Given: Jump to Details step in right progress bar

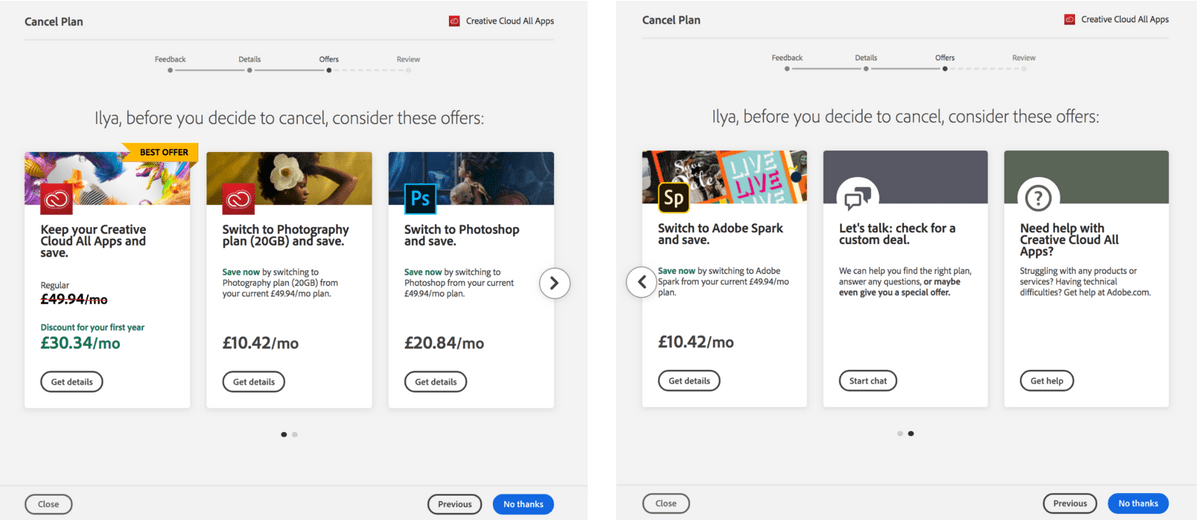Looking at the screenshot, I should (866, 64).
